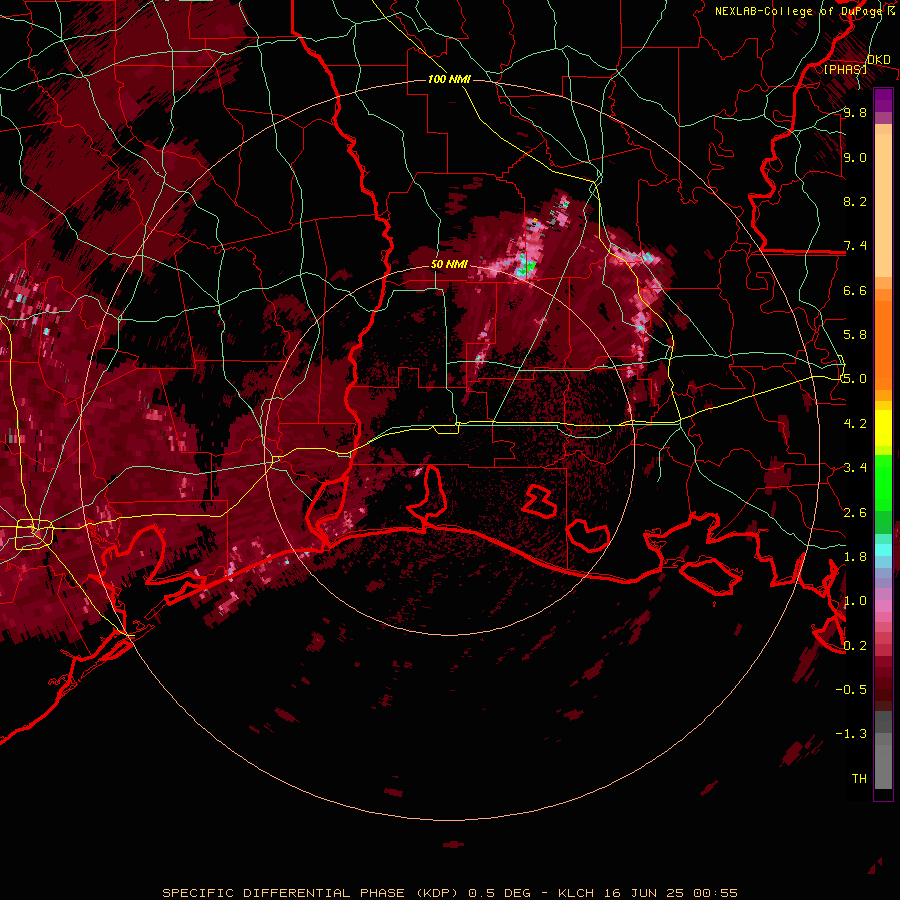Viewport: 900px width, 900px height.
Task: Click the 9.8 value on the color scale
Action: pyautogui.click(x=855, y=113)
